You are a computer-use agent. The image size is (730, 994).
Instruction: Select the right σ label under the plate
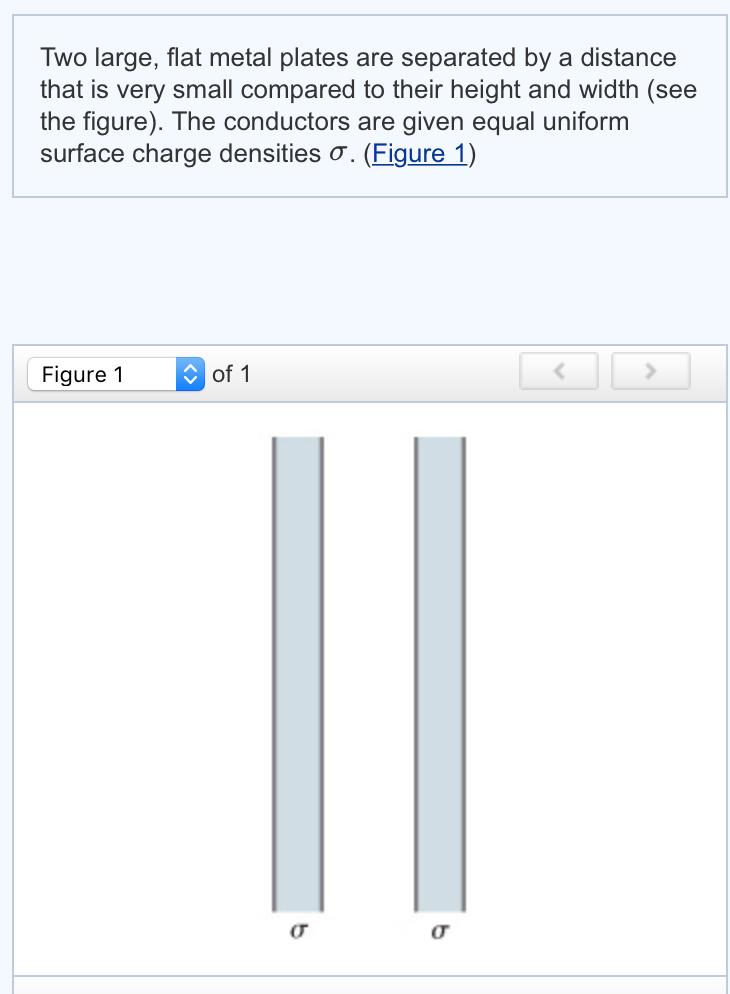tap(440, 930)
